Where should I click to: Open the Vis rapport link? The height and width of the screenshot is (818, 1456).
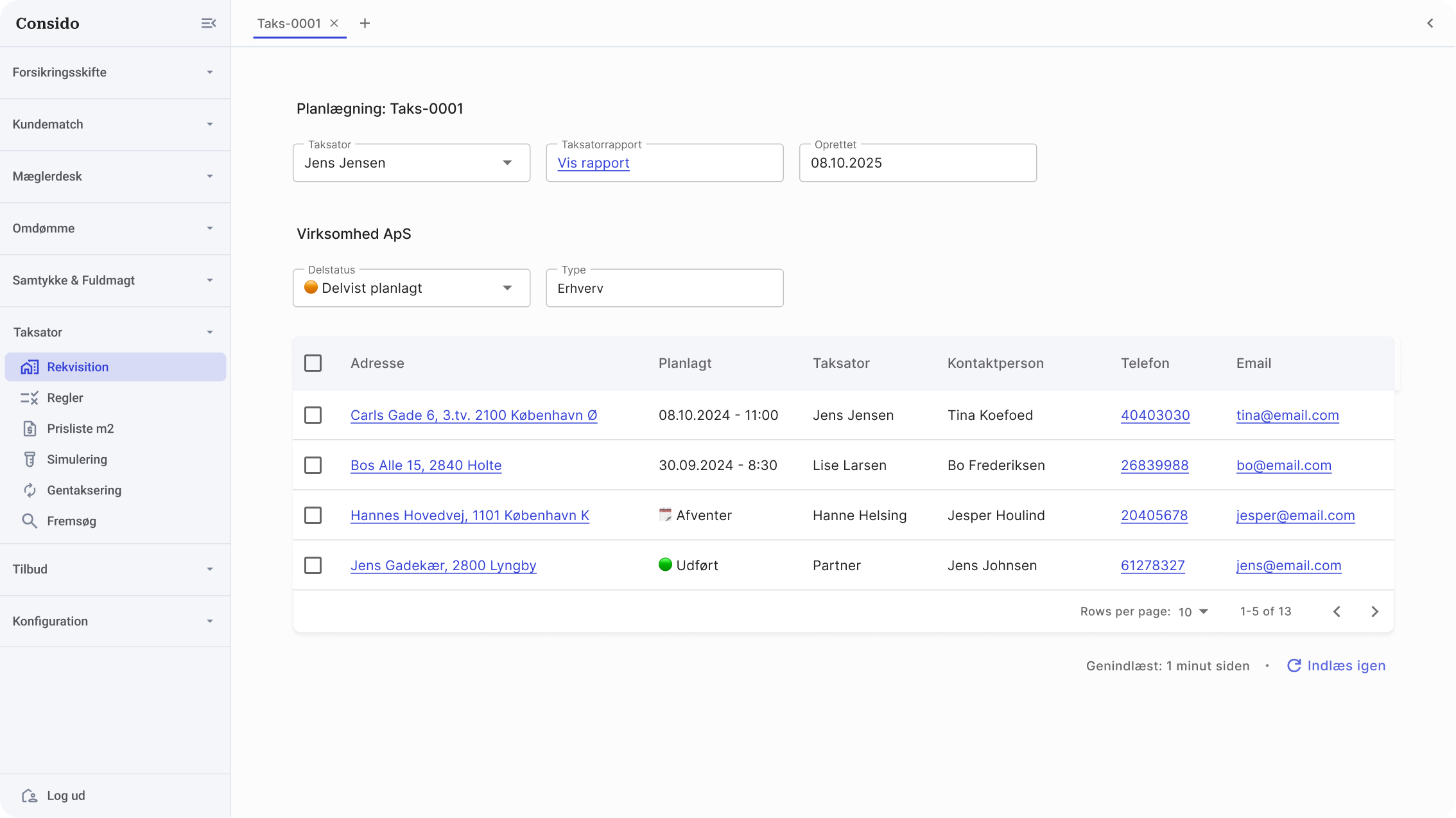593,163
